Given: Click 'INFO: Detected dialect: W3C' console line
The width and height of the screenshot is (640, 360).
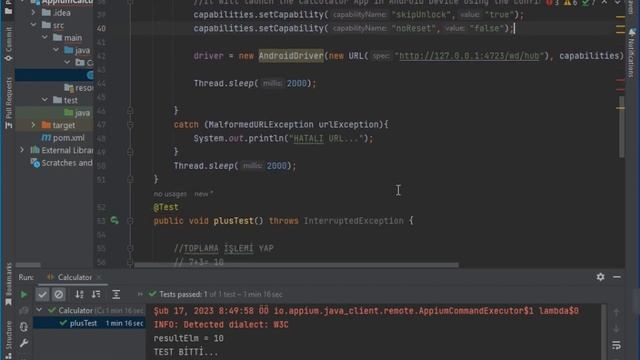Looking at the screenshot, I should [x=221, y=324].
